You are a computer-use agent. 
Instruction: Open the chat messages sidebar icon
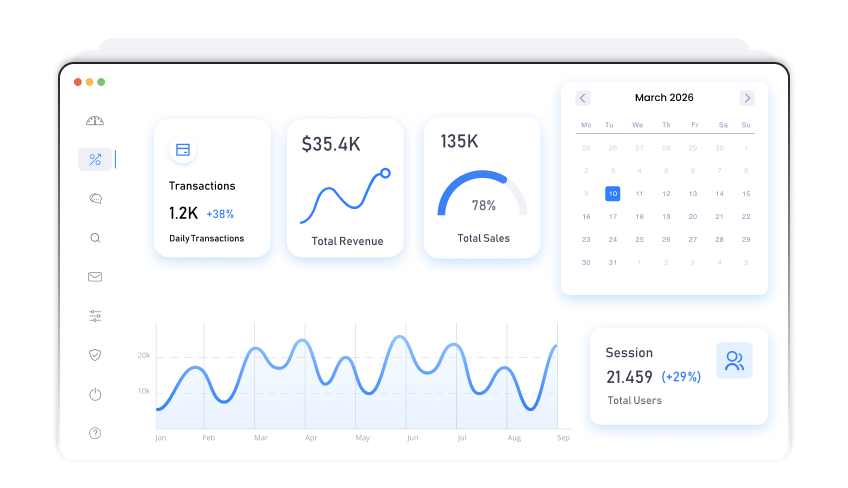pos(95,199)
